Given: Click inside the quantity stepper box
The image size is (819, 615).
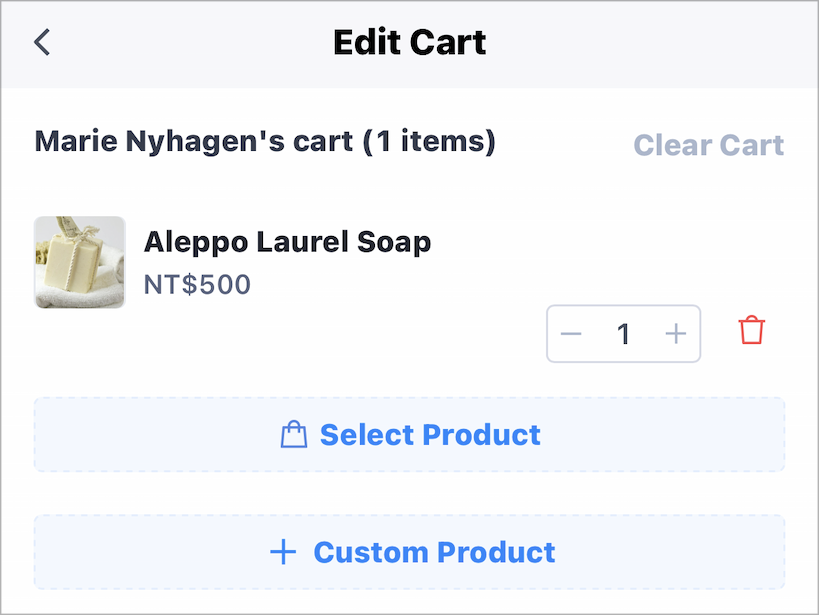Looking at the screenshot, I should pyautogui.click(x=623, y=334).
